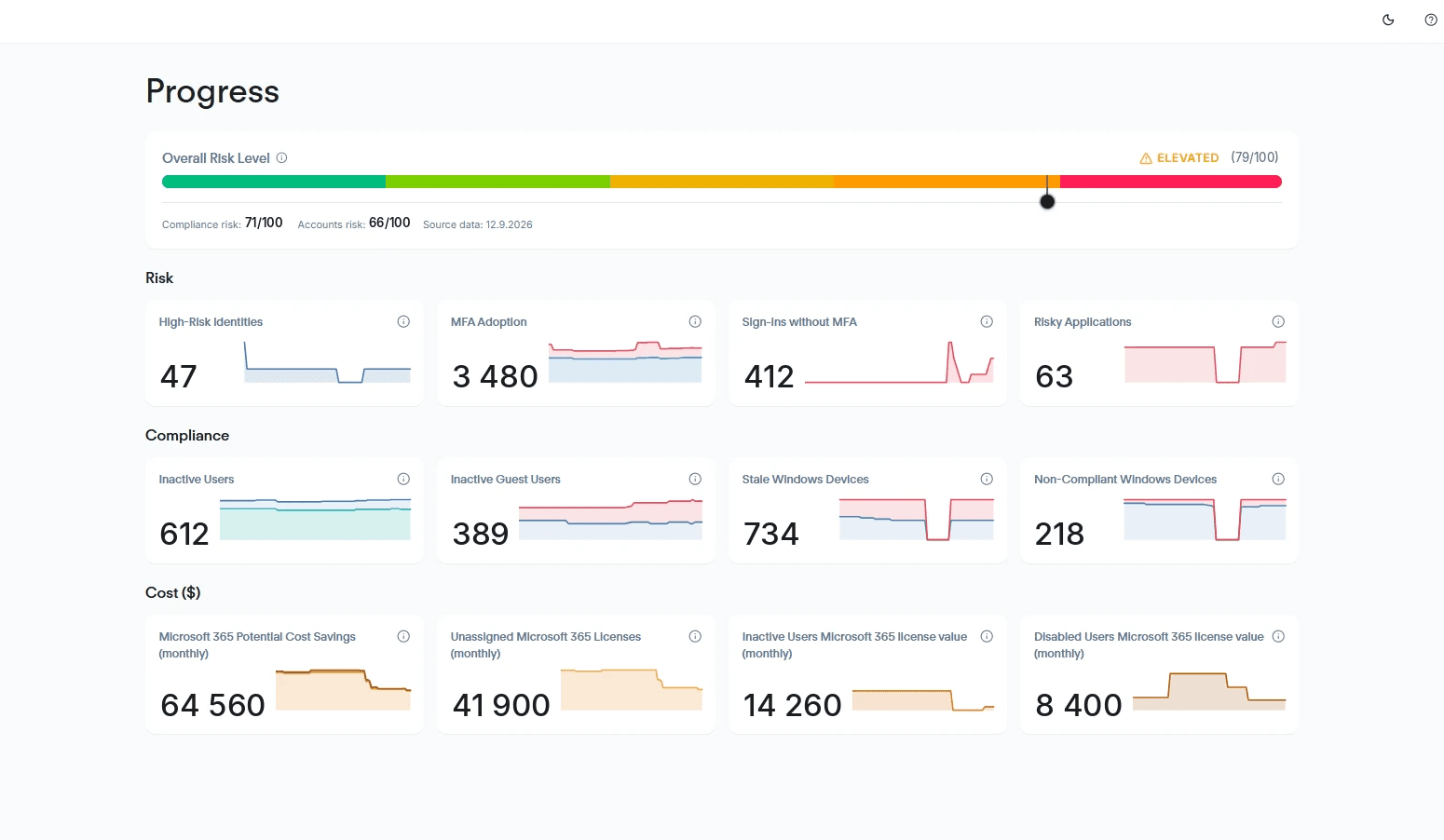The height and width of the screenshot is (840, 1444).
Task: Click the green segment of risk bar
Action: tap(274, 182)
